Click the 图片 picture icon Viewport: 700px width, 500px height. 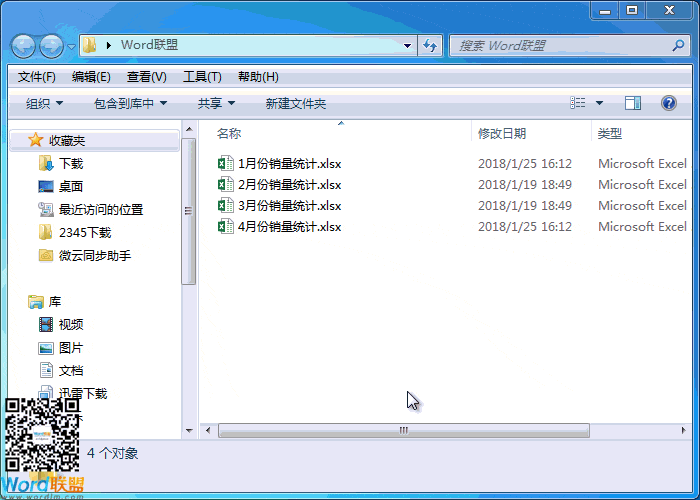click(46, 348)
